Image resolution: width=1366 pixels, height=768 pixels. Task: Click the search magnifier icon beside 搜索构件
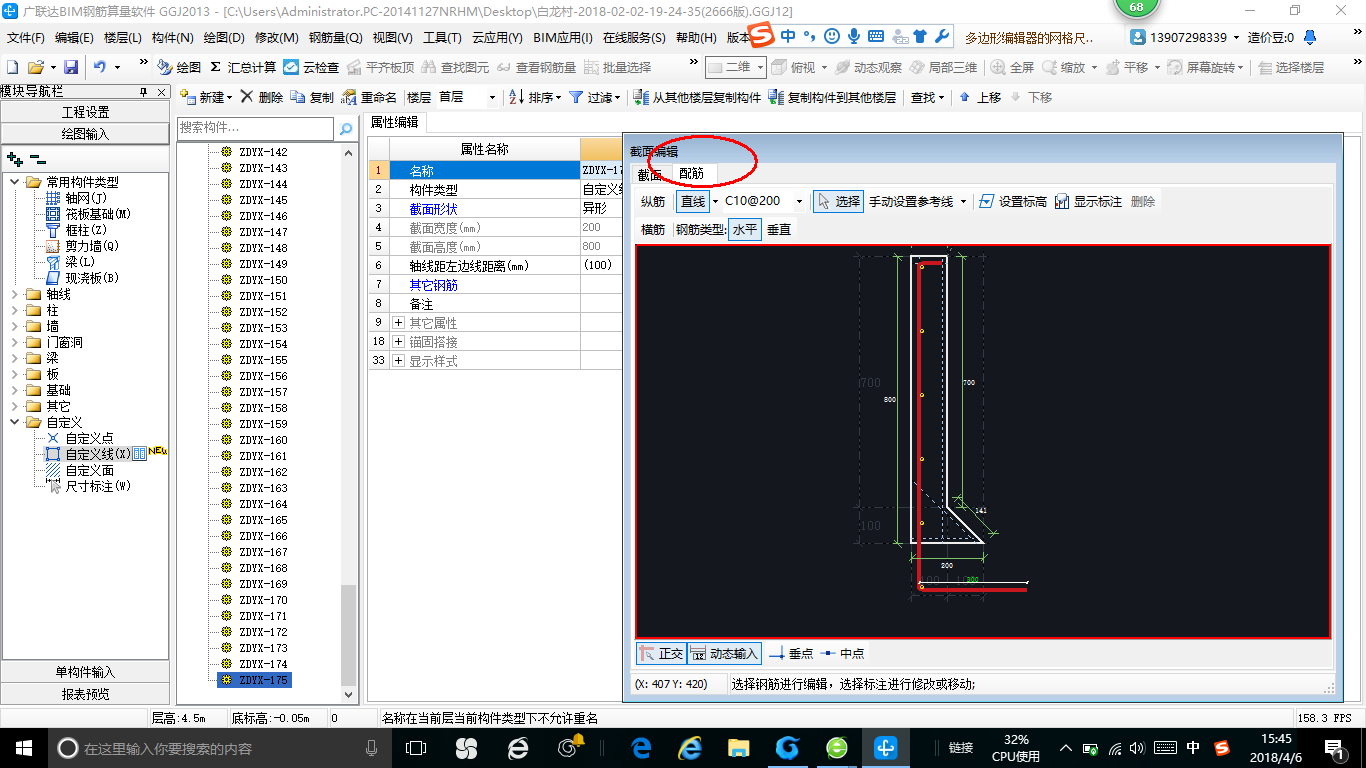pos(346,129)
